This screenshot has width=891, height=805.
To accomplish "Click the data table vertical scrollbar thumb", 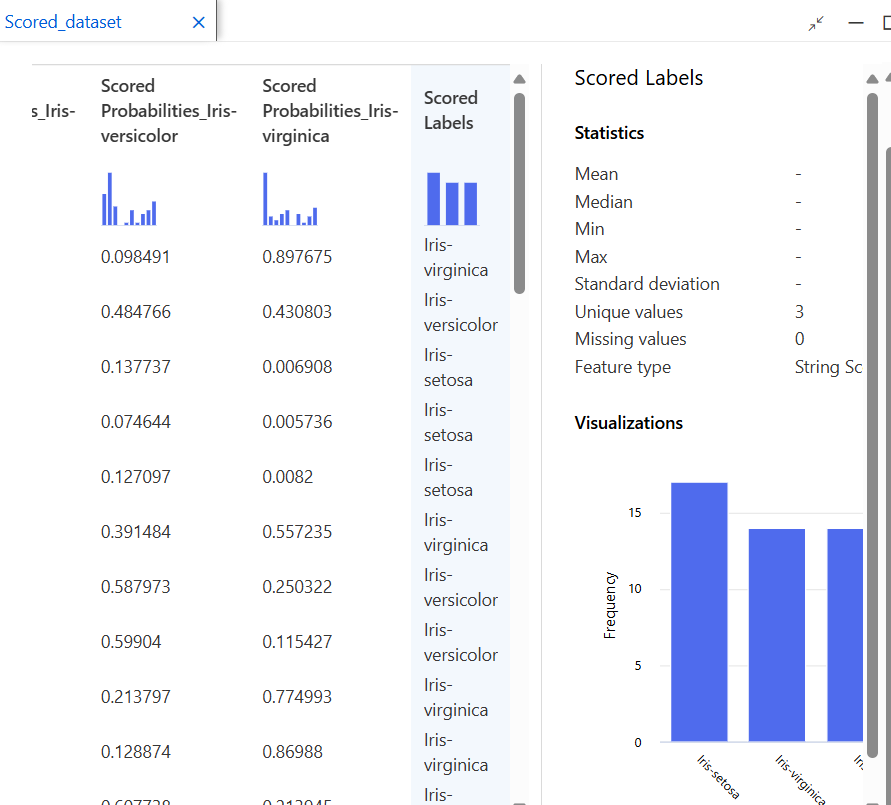I will pyautogui.click(x=519, y=193).
